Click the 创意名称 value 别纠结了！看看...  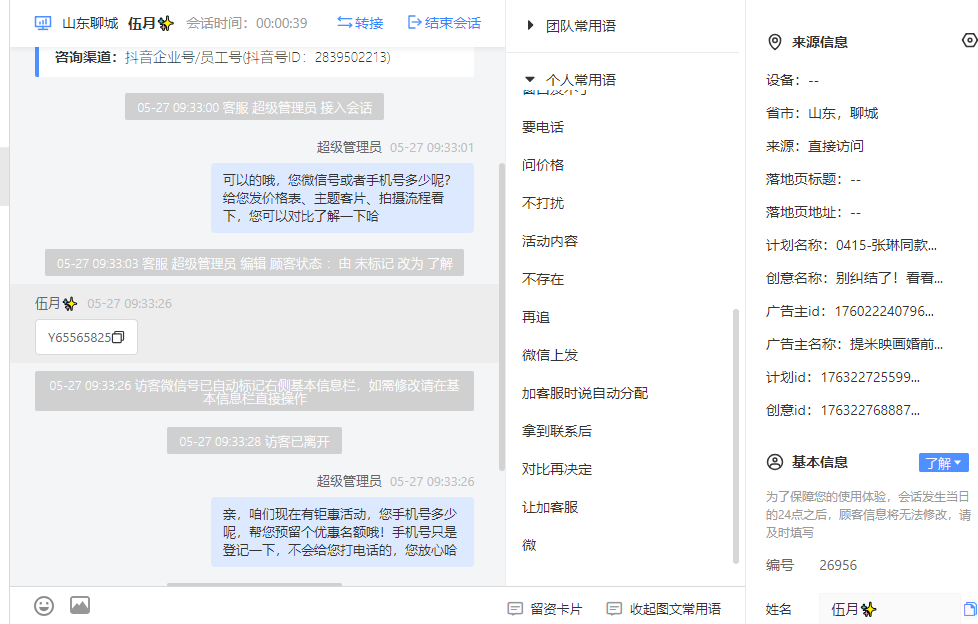(889, 278)
